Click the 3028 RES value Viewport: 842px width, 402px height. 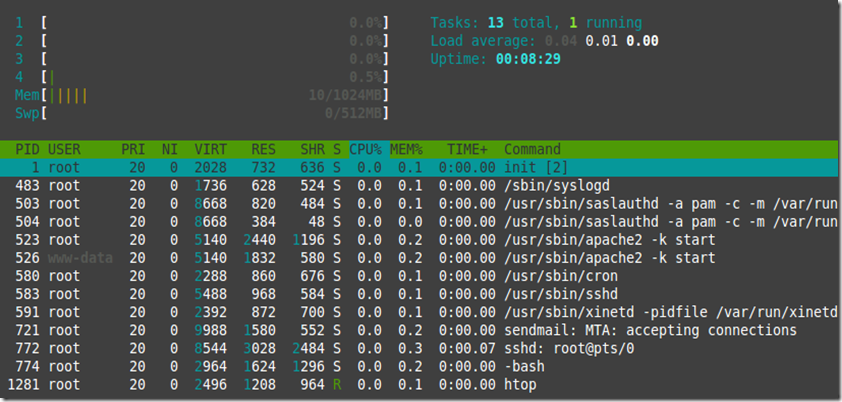click(x=259, y=349)
